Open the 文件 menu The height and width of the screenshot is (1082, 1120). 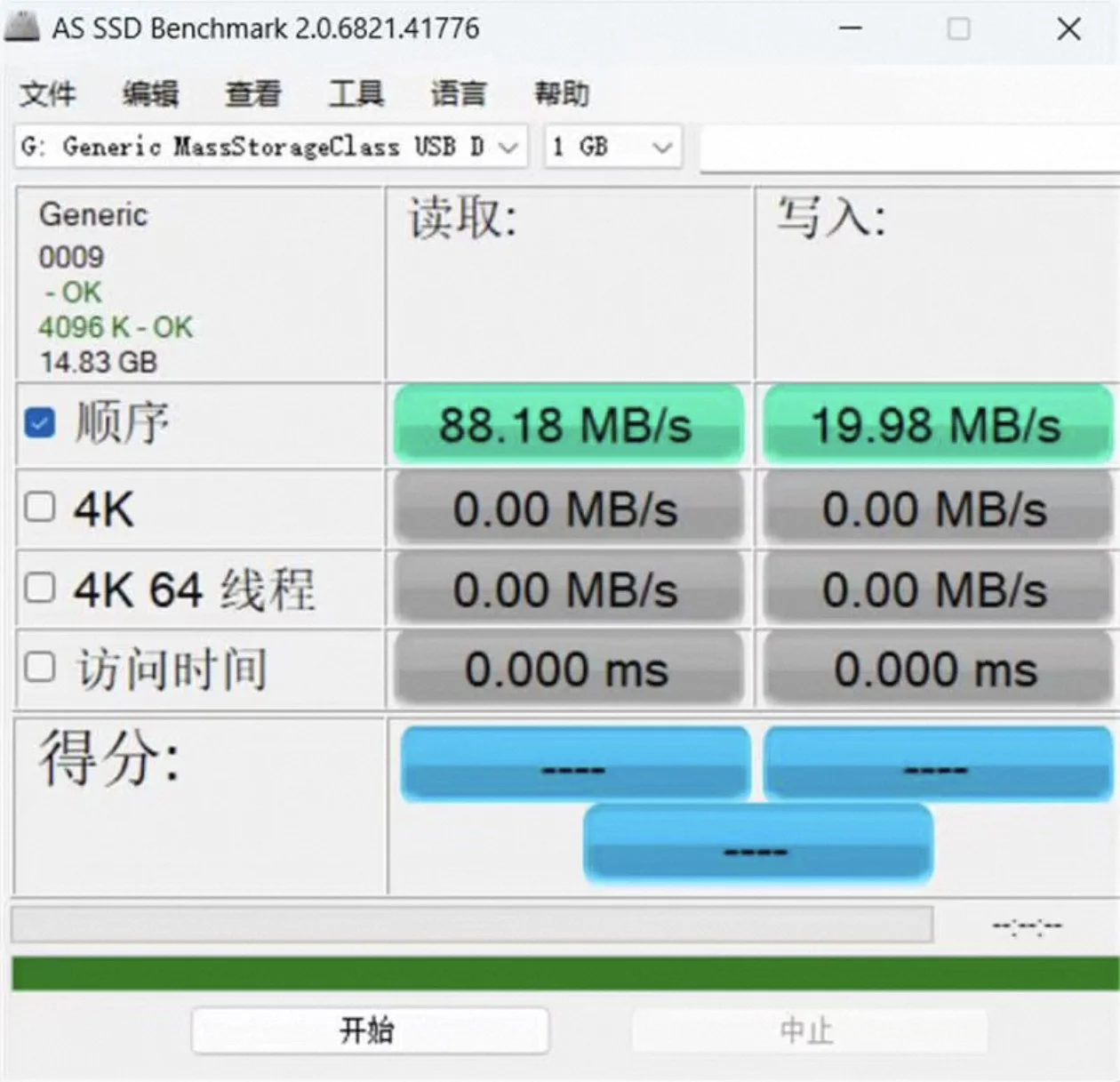point(48,92)
